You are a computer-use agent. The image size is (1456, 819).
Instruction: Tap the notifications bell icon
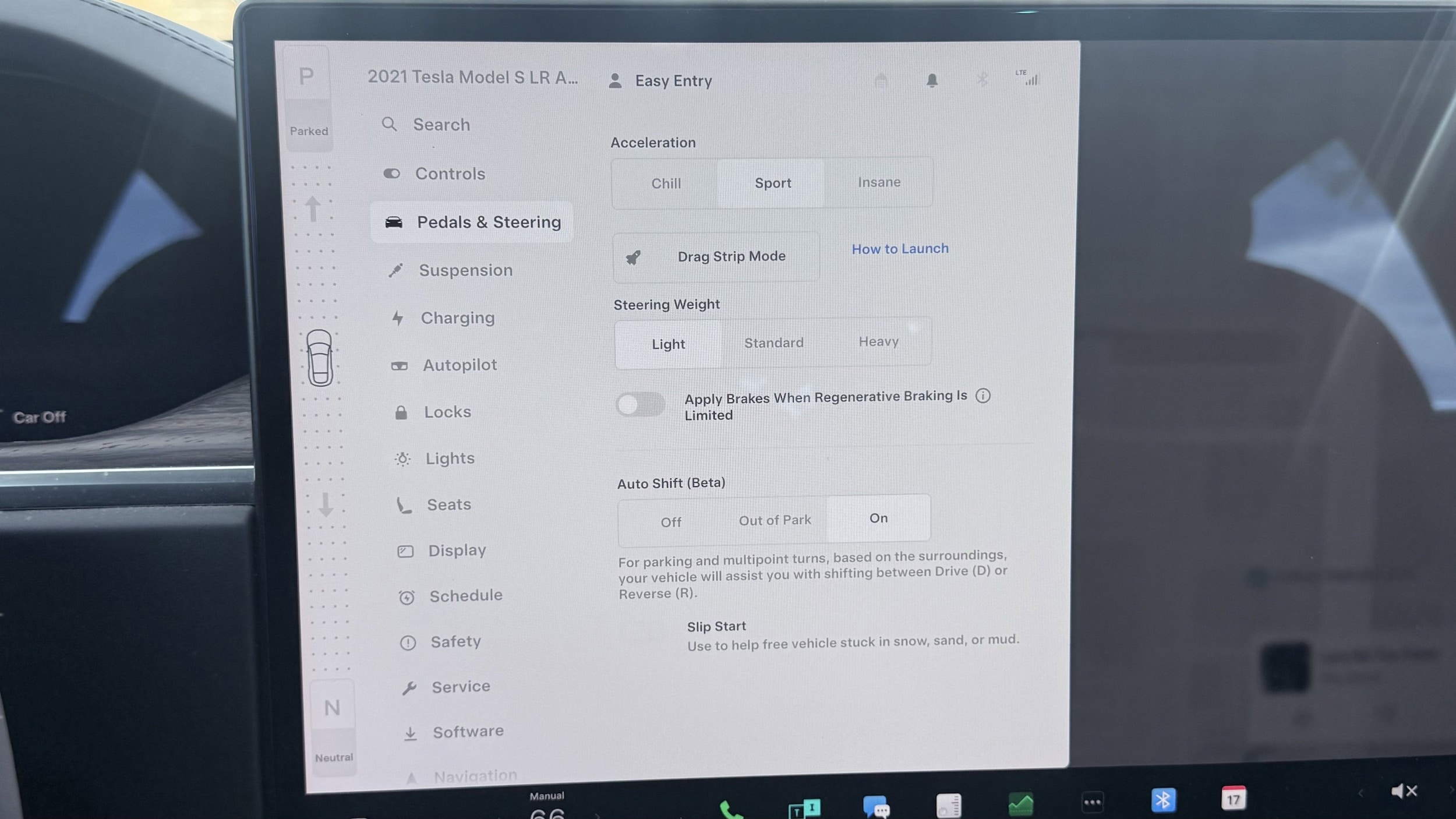pyautogui.click(x=932, y=80)
